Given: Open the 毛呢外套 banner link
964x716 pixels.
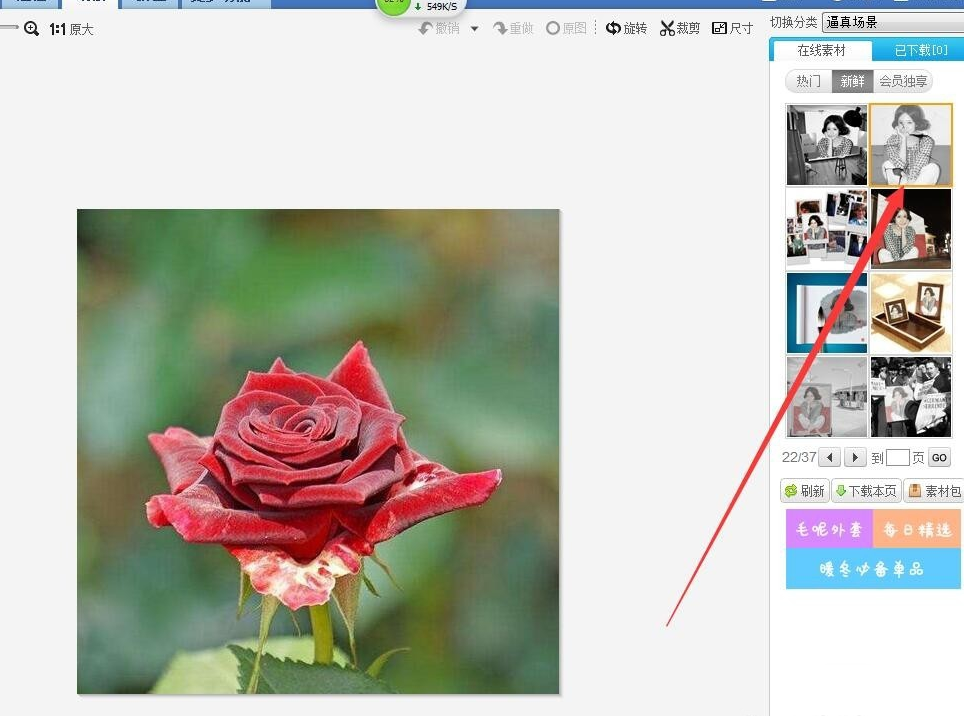Looking at the screenshot, I should (x=829, y=529).
